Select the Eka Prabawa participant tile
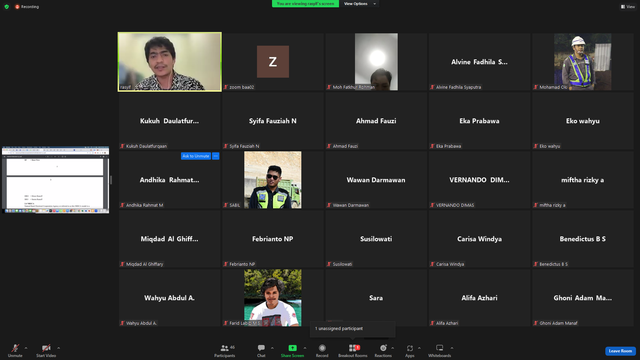This screenshot has height=360, width=640. [x=479, y=121]
